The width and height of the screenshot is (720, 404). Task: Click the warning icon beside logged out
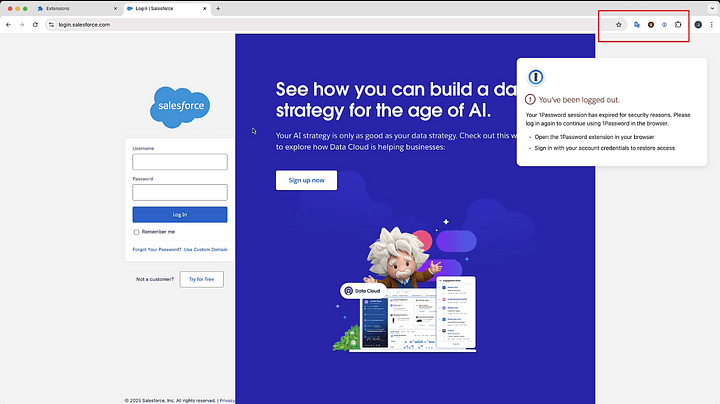[x=530, y=99]
